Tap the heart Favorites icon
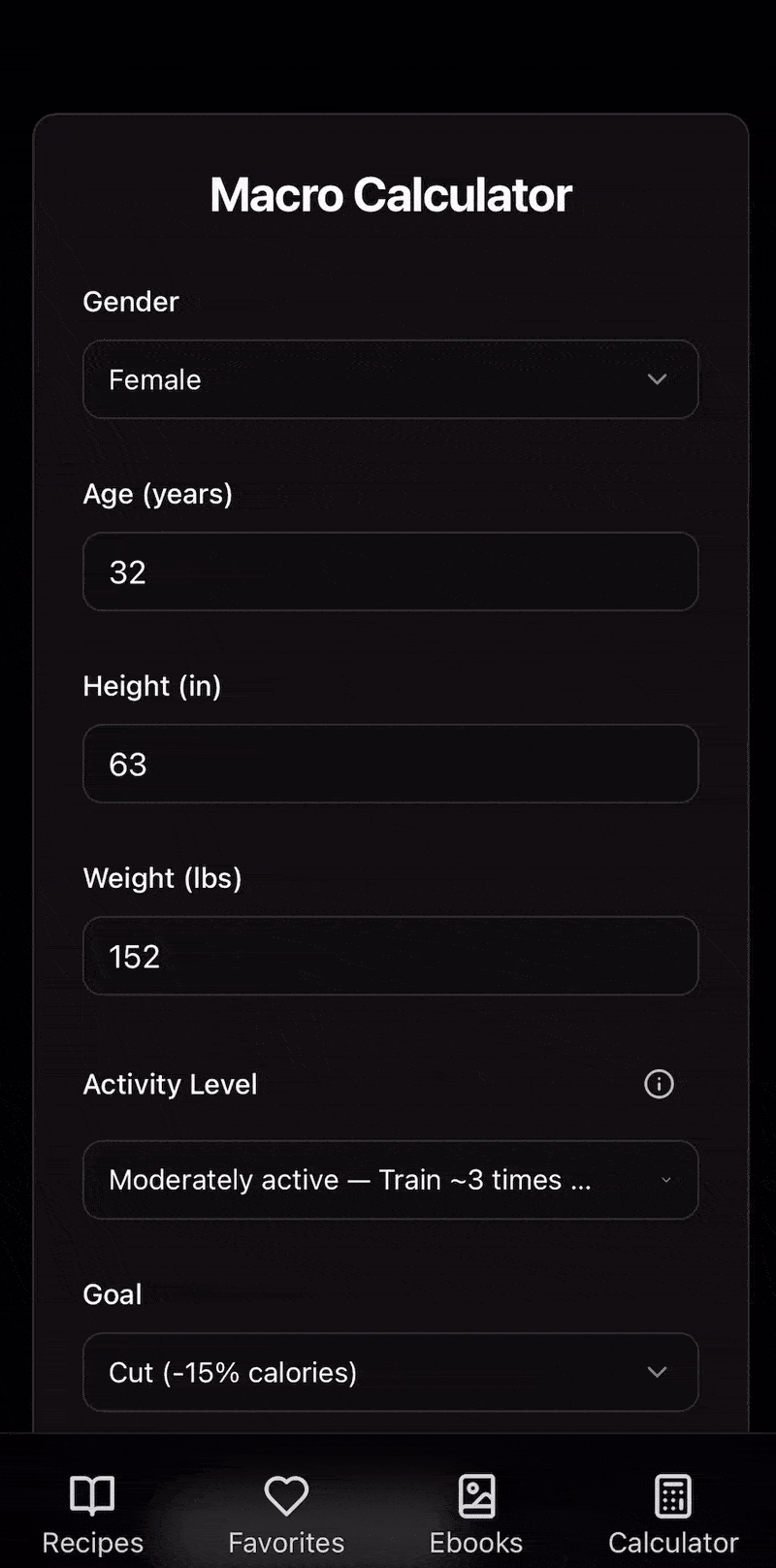 pyautogui.click(x=286, y=1495)
